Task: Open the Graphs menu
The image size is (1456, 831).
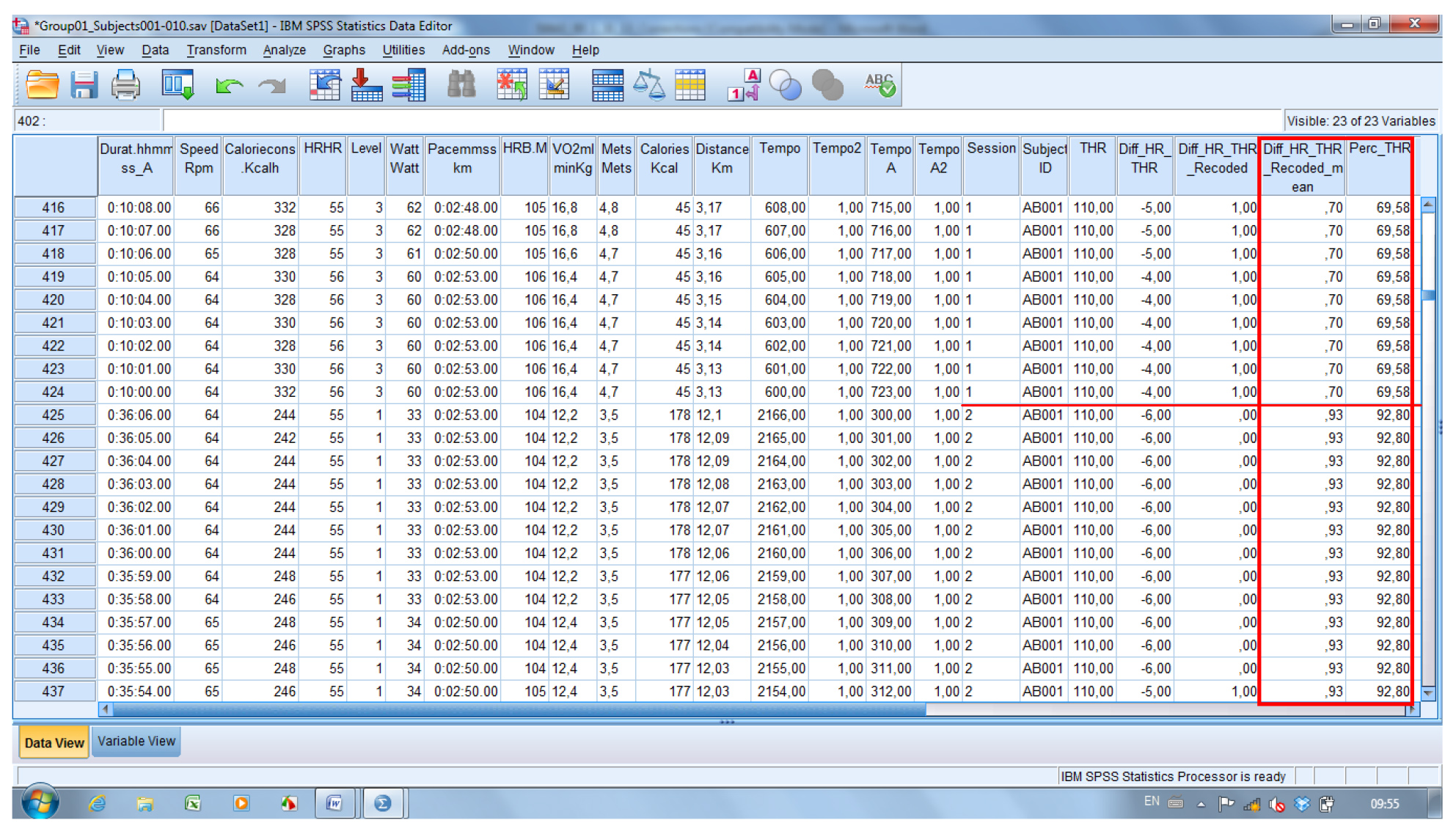Action: (x=343, y=50)
